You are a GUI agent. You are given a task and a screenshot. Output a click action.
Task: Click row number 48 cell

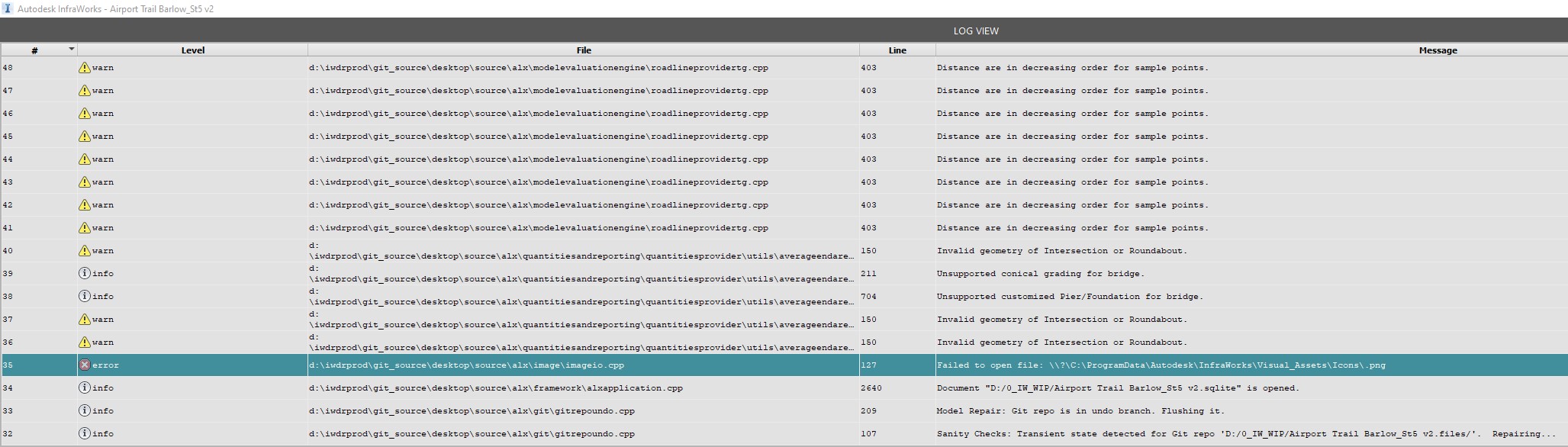[39, 67]
